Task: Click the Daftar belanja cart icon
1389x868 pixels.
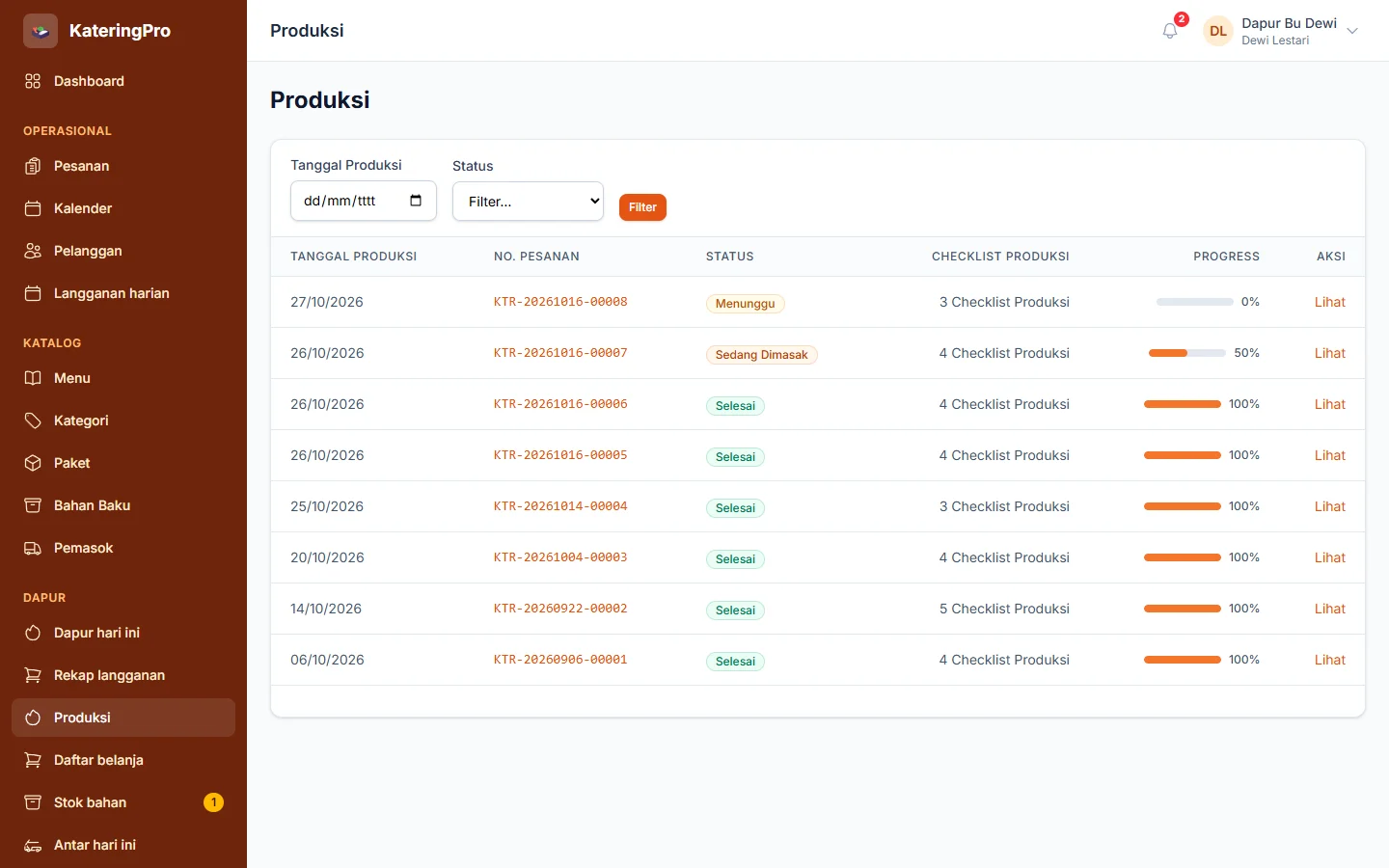Action: pos(33,760)
